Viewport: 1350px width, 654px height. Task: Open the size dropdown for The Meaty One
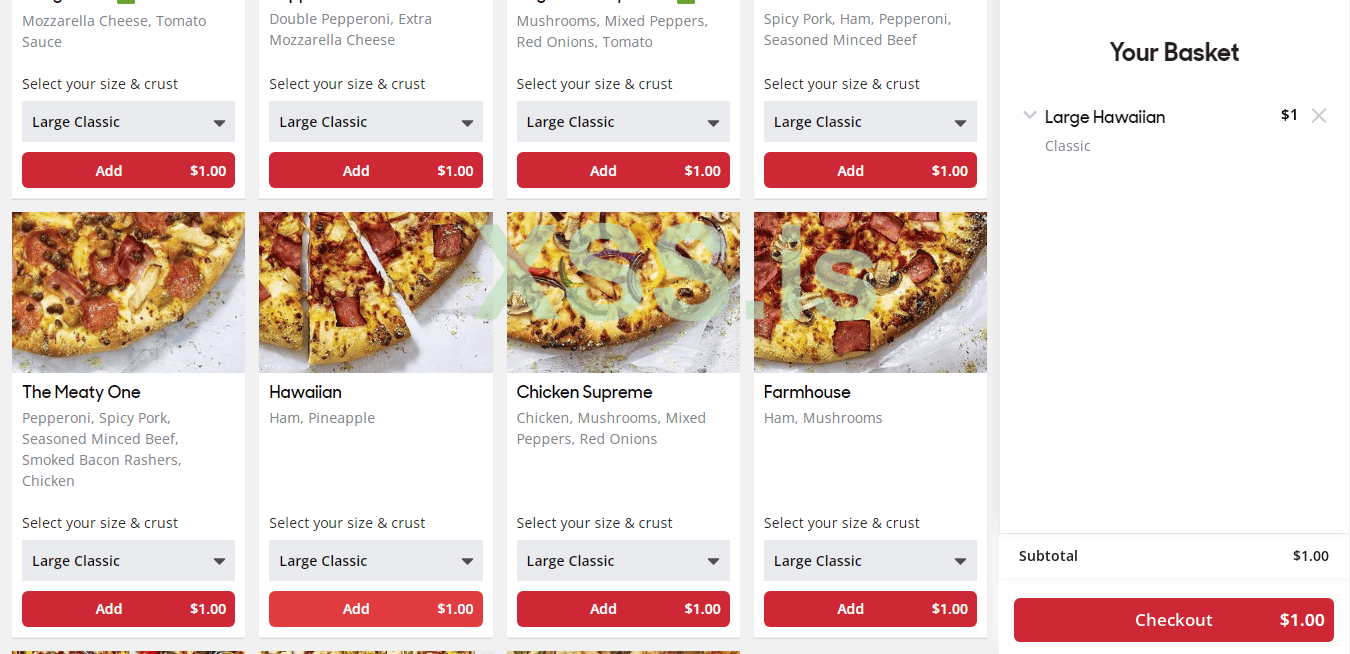[128, 561]
